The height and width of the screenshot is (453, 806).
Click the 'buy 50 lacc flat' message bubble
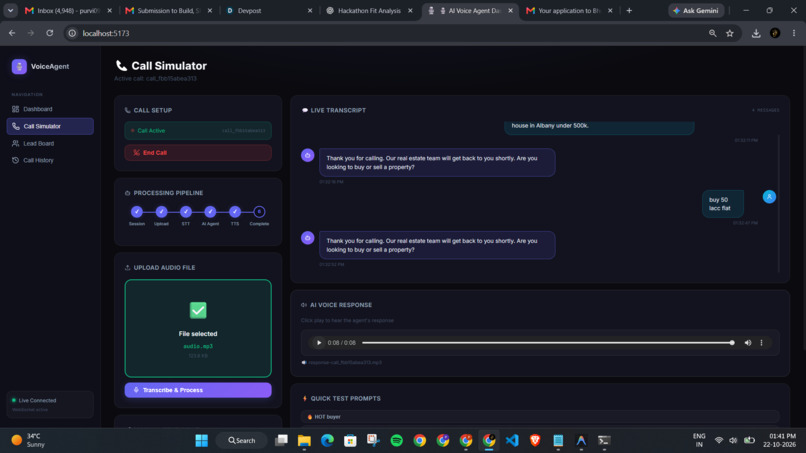point(723,204)
